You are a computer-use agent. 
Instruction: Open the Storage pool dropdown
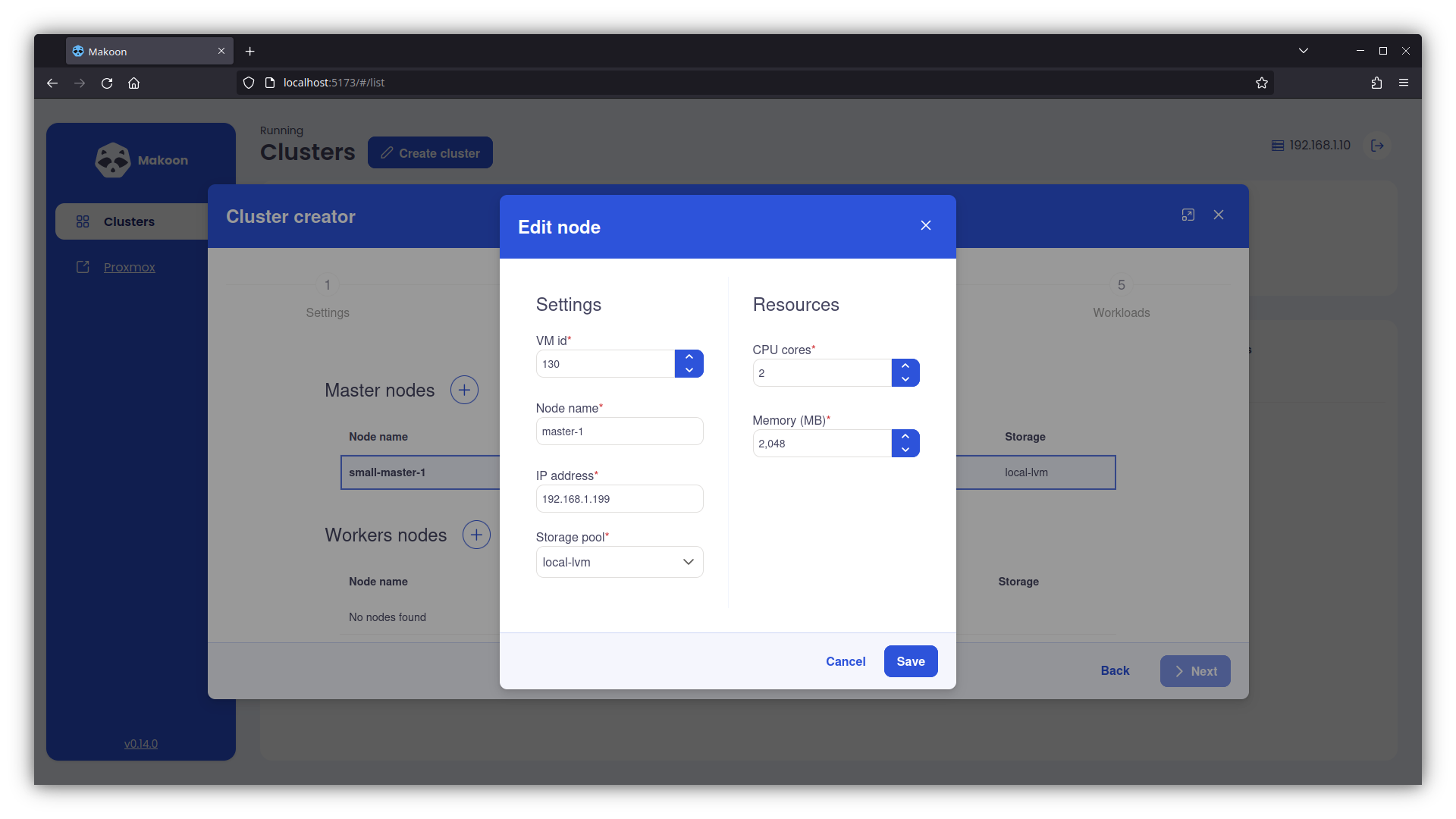tap(619, 562)
